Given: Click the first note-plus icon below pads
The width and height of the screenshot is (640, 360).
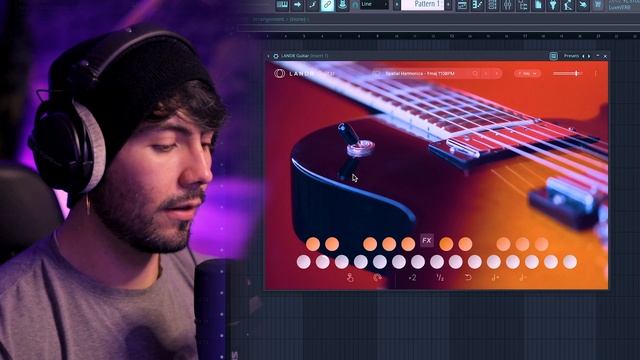Looking at the screenshot, I should [496, 278].
